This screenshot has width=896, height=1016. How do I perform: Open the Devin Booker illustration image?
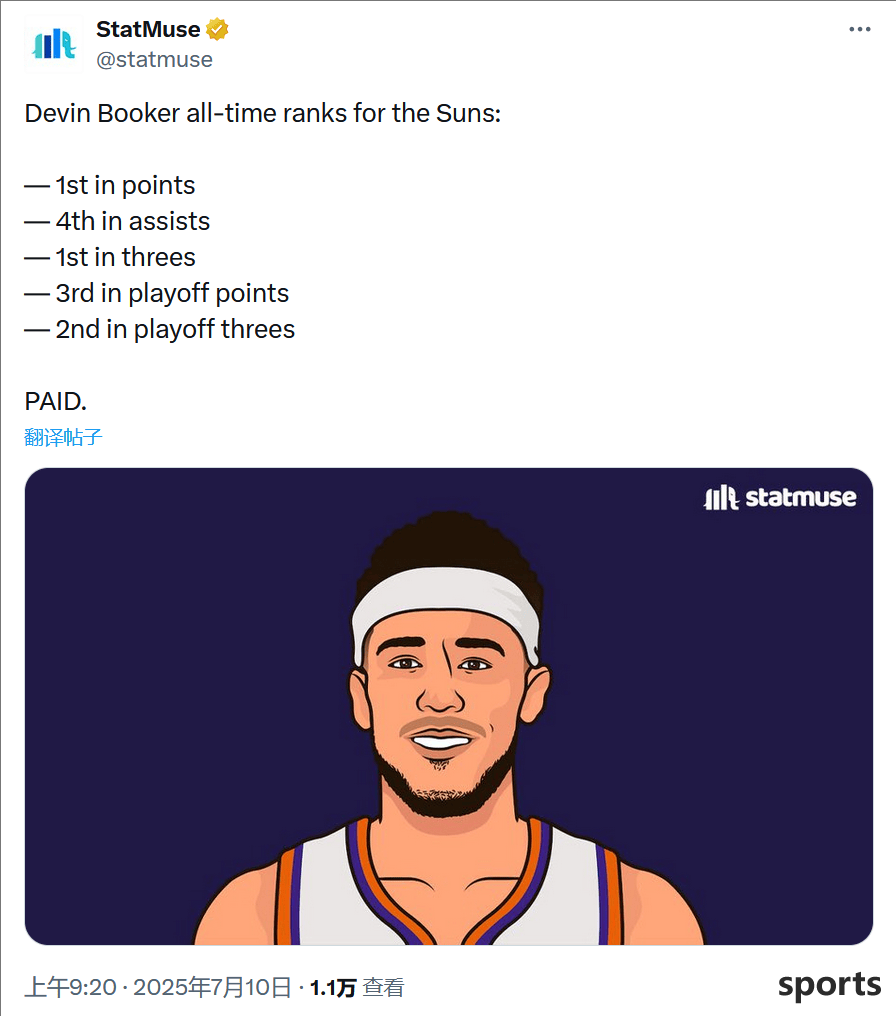click(x=448, y=706)
